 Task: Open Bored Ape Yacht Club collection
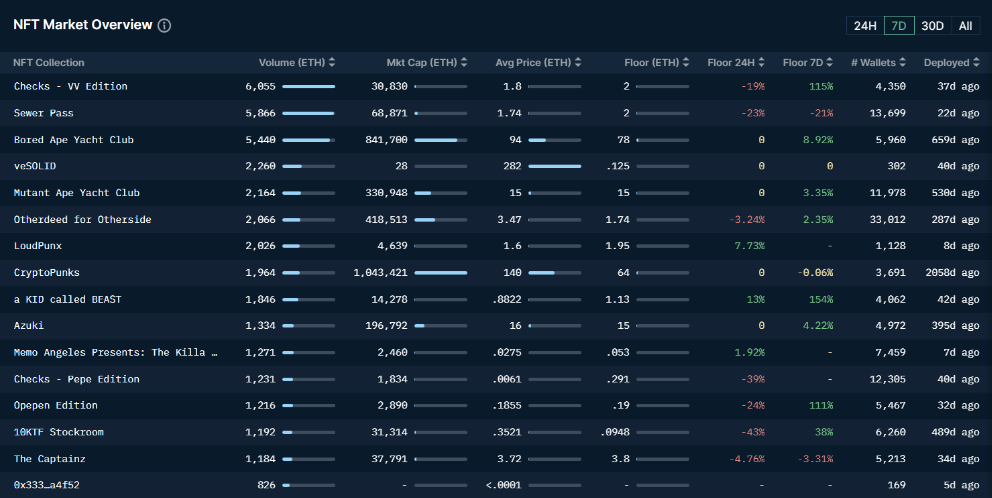point(73,140)
